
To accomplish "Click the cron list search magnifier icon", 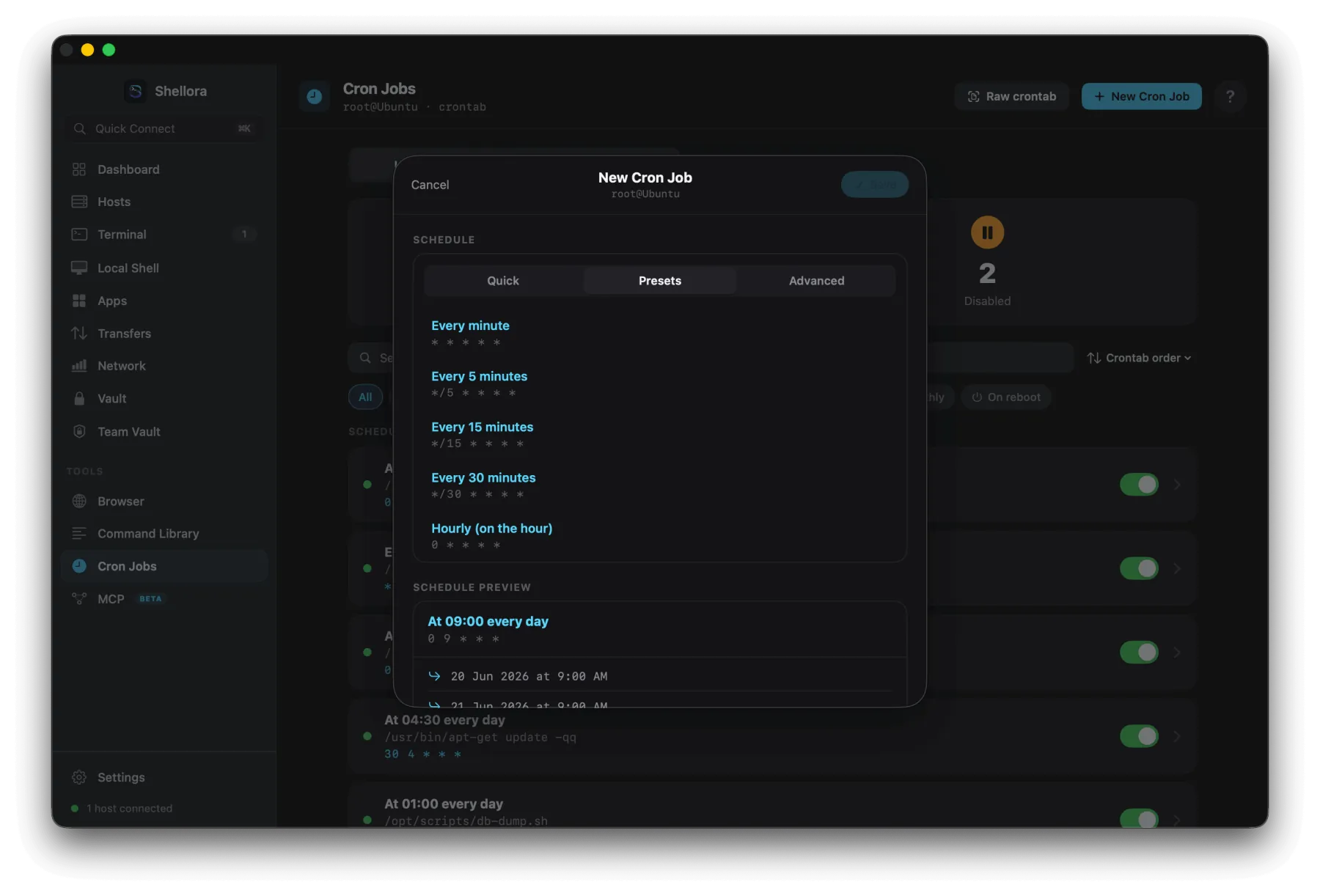I will (365, 358).
